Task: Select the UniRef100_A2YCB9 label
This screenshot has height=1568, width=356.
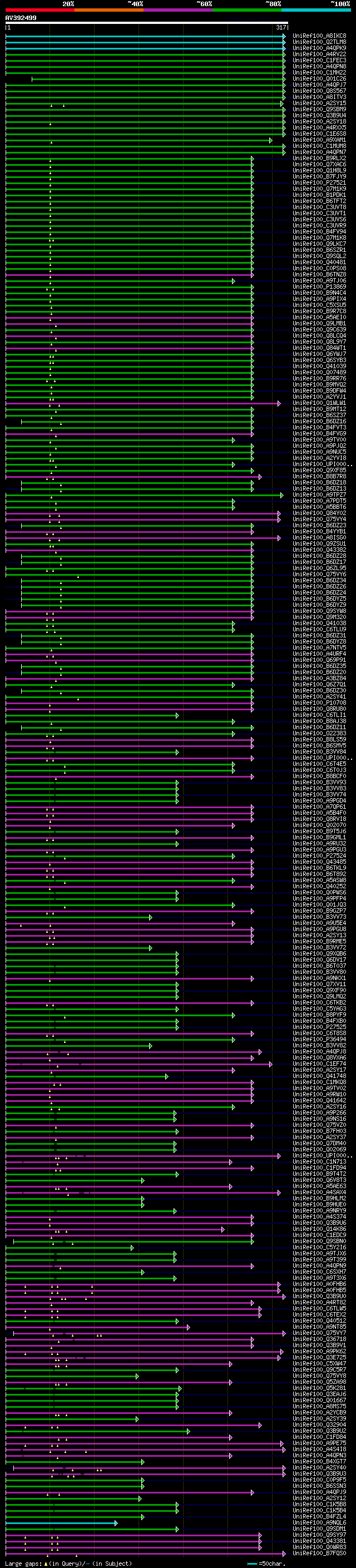Action: point(319,1412)
